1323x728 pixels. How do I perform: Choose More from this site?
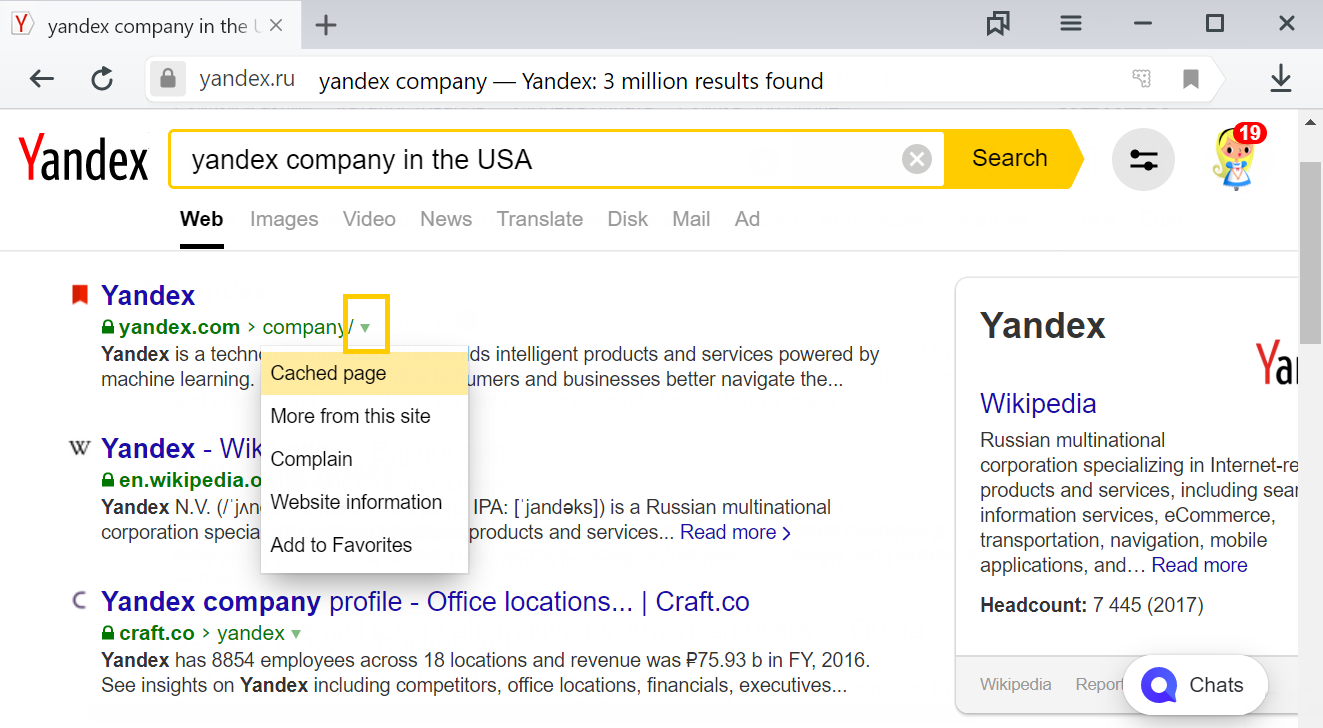tap(364, 416)
